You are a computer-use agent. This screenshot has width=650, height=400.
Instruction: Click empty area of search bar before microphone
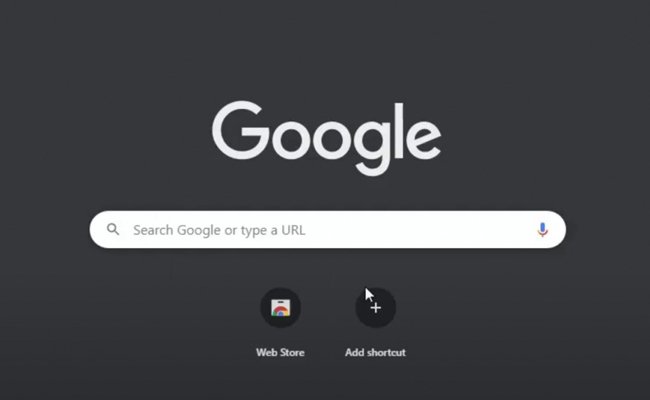[x=419, y=230]
